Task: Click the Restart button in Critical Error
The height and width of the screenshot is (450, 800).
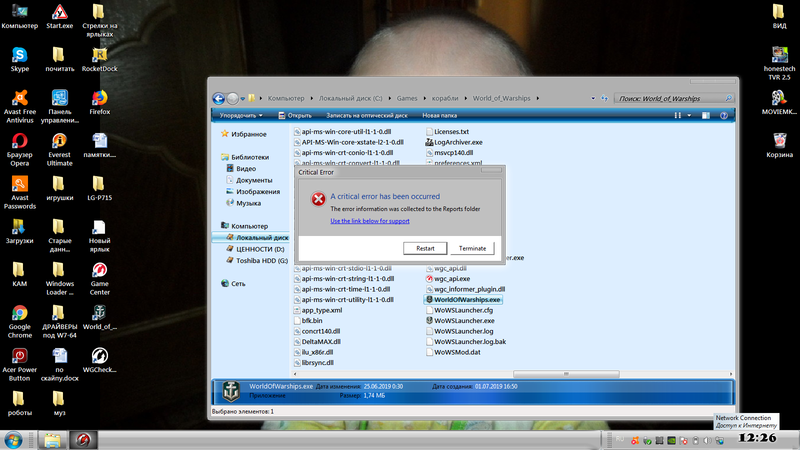Action: (425, 248)
